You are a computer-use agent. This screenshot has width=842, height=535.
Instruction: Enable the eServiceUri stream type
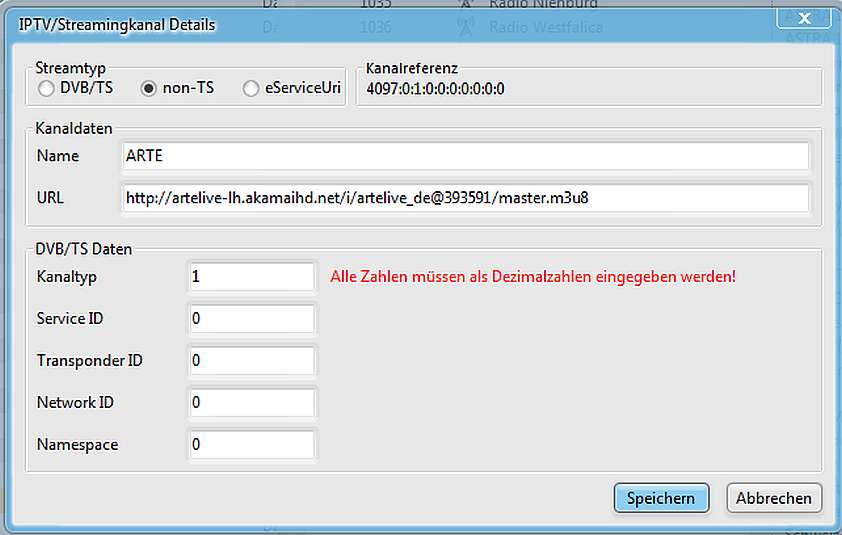(x=251, y=89)
